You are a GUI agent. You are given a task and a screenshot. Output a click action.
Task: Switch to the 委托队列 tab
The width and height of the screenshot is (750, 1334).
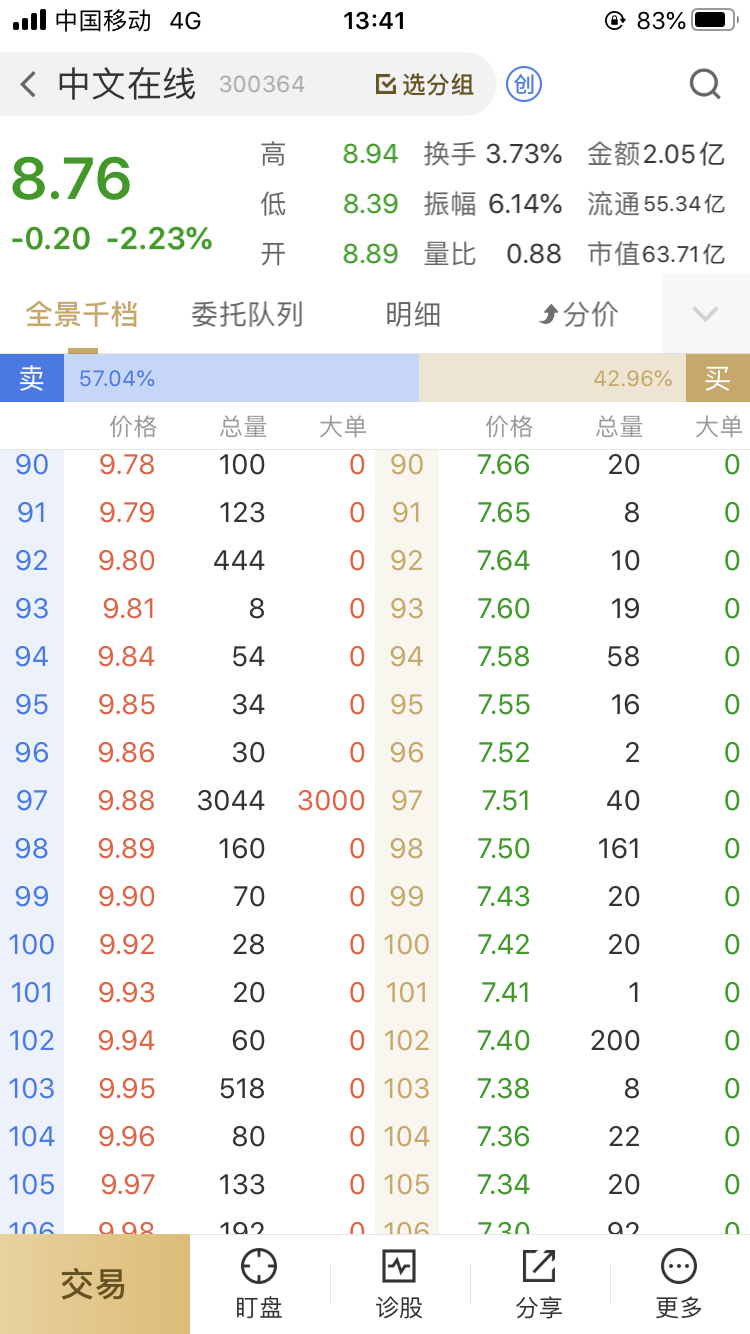(246, 315)
